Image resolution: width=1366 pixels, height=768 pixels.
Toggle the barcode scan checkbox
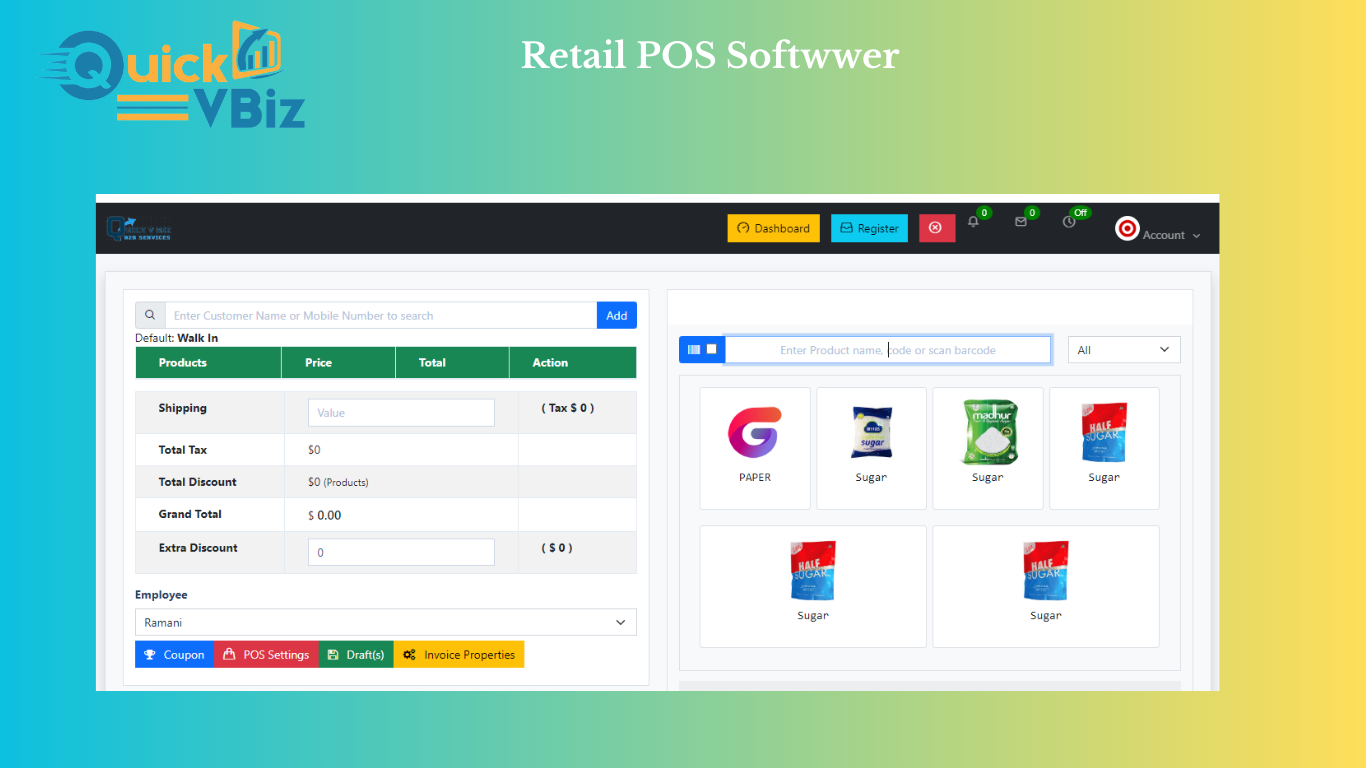[x=712, y=349]
